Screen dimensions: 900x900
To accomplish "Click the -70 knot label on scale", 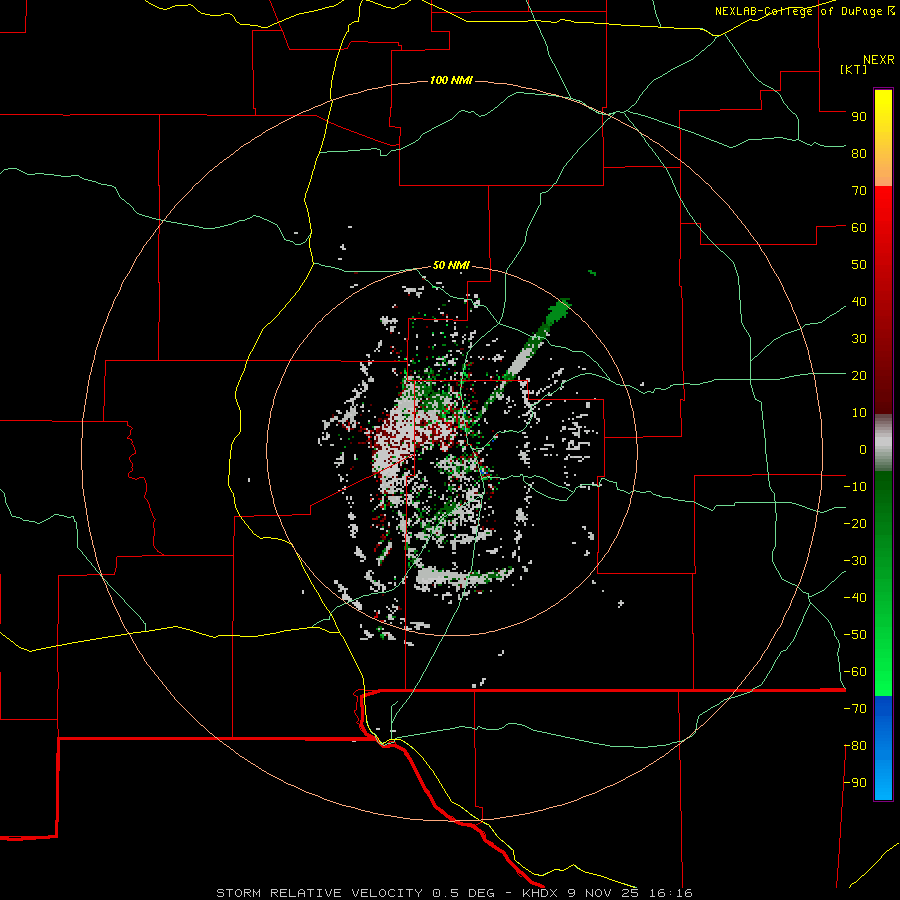I will coord(855,709).
